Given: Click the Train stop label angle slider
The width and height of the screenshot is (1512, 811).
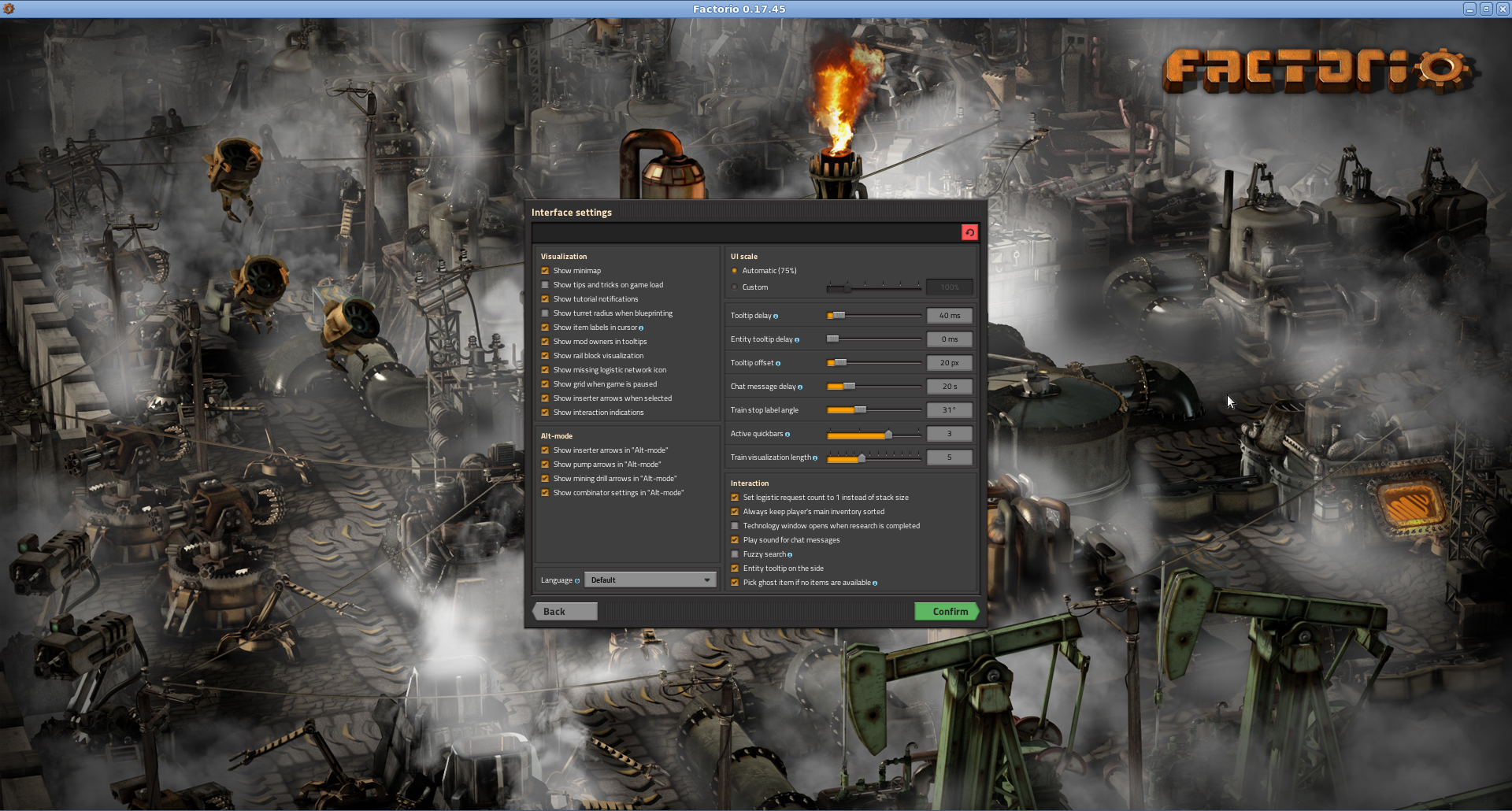Looking at the screenshot, I should pyautogui.click(x=874, y=410).
